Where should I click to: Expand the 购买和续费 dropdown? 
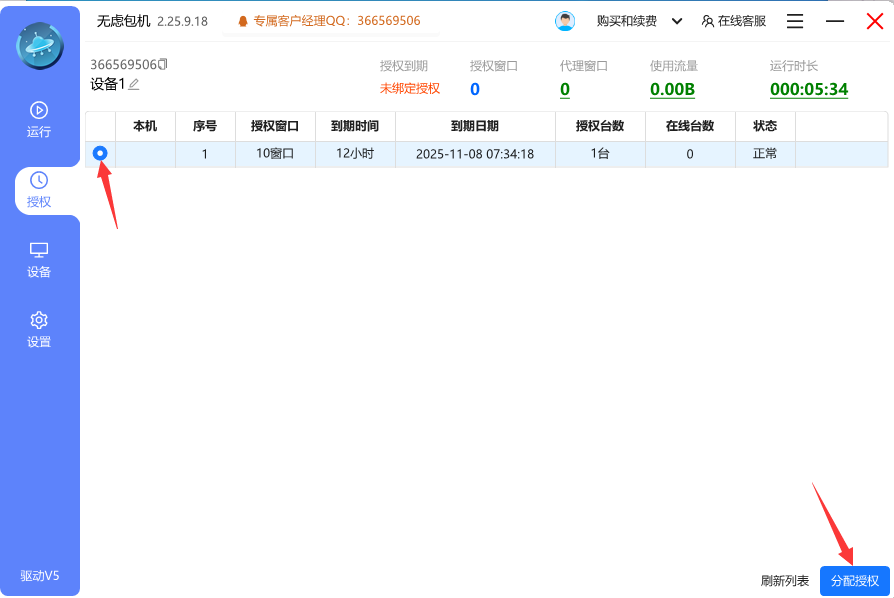pos(677,21)
